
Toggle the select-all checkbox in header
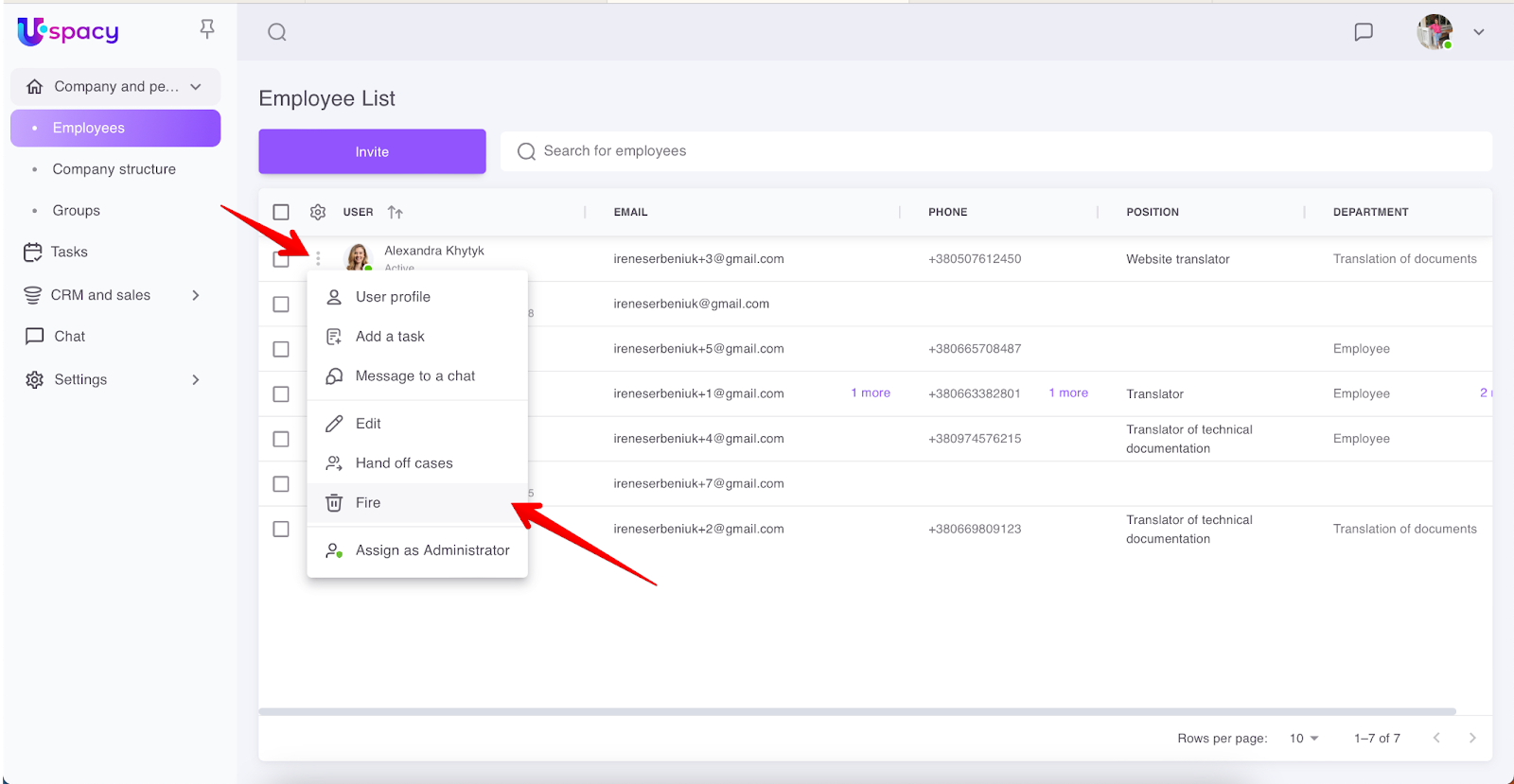coord(281,212)
